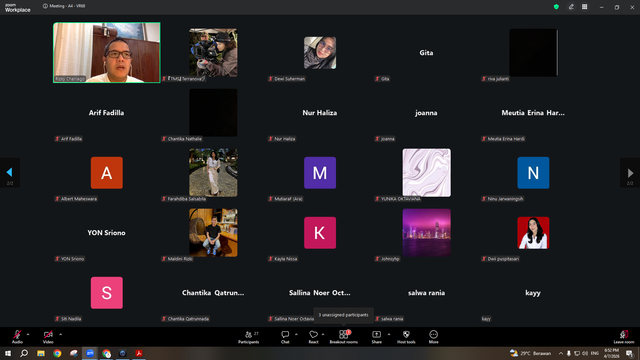Select YUNIKA OKTAVIANA's marble avatar tile
Viewport: 640px width, 360px height.
(x=427, y=173)
